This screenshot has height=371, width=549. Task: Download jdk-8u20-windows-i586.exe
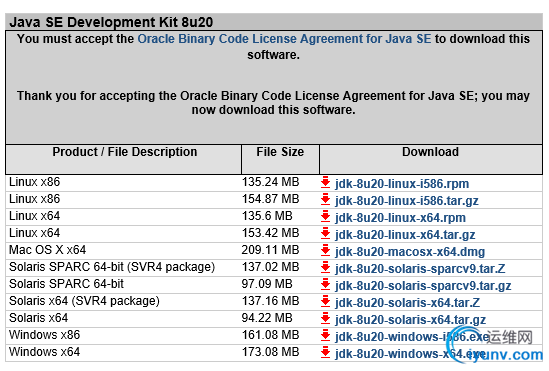412,337
